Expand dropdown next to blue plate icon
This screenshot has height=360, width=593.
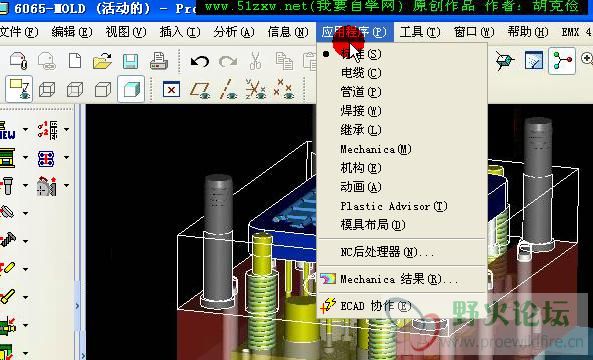(67, 157)
